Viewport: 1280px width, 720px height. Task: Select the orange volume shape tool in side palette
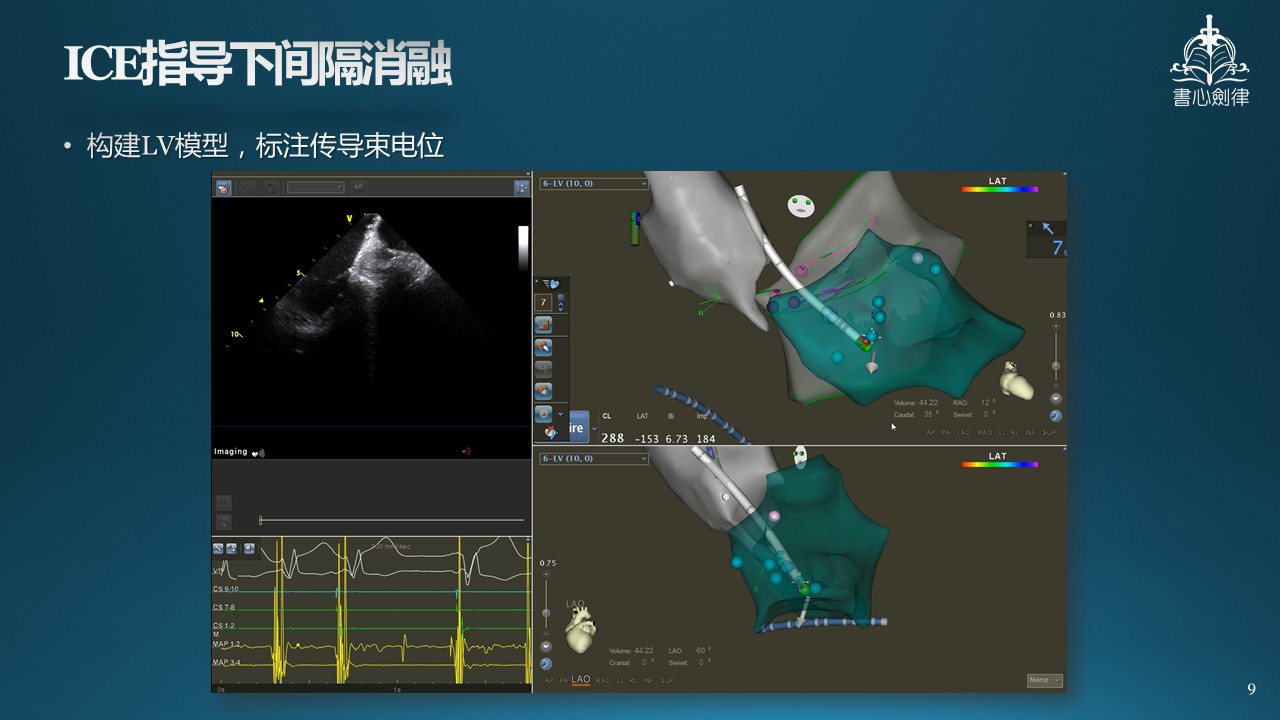[x=543, y=391]
